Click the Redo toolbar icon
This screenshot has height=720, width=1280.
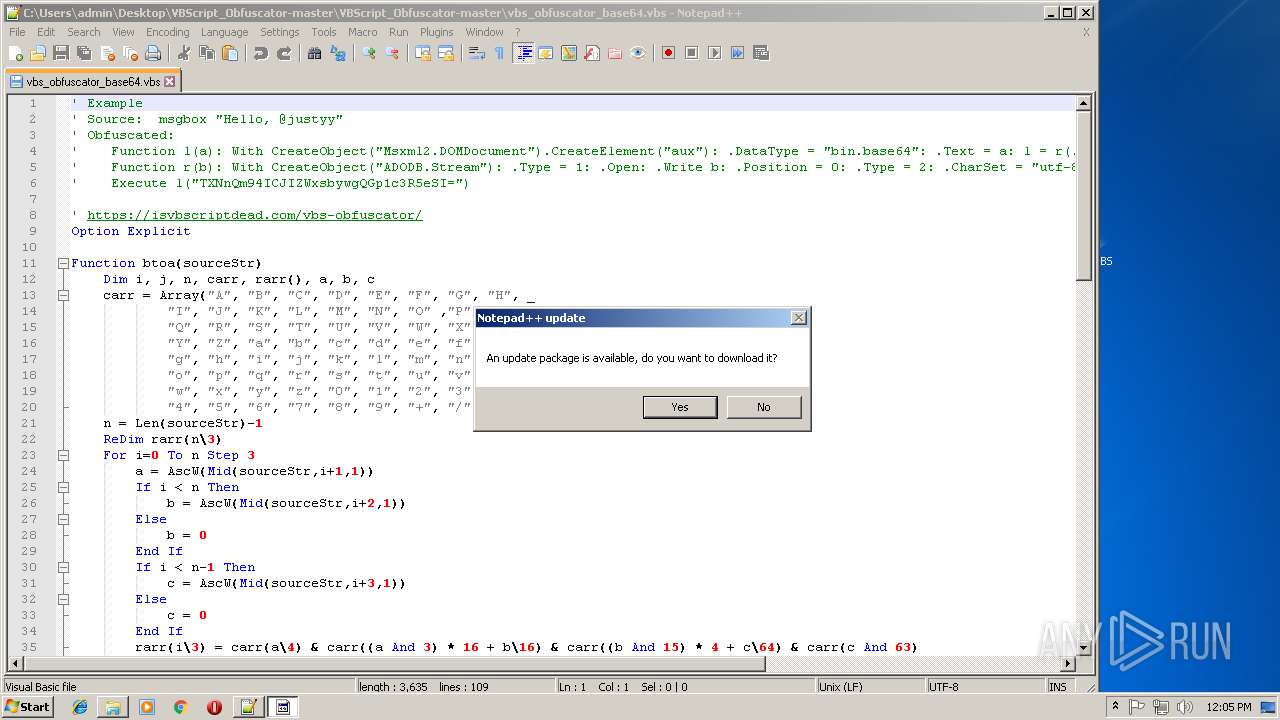[284, 53]
